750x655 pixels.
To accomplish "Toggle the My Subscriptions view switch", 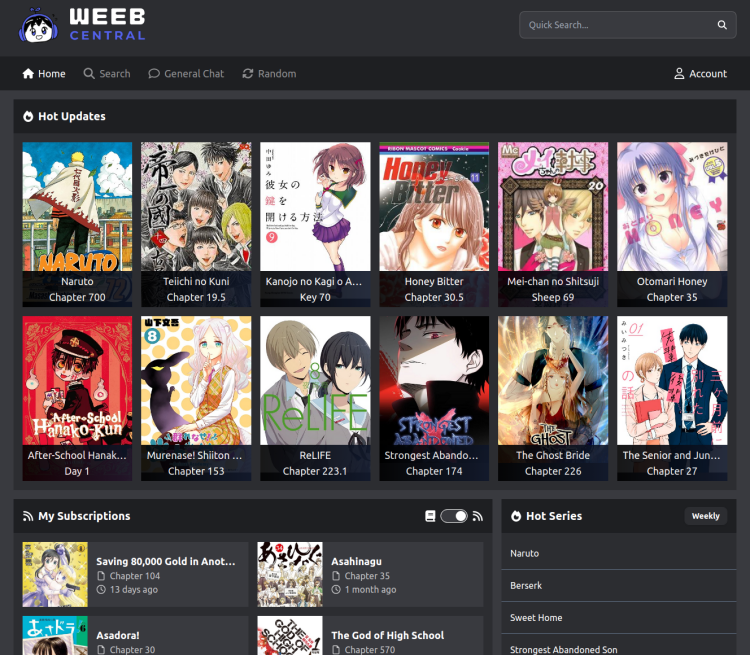I will [x=454, y=516].
